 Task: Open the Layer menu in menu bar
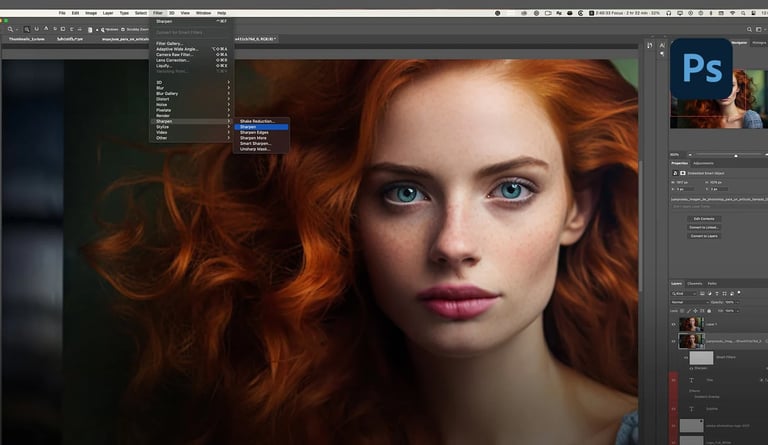(x=108, y=13)
